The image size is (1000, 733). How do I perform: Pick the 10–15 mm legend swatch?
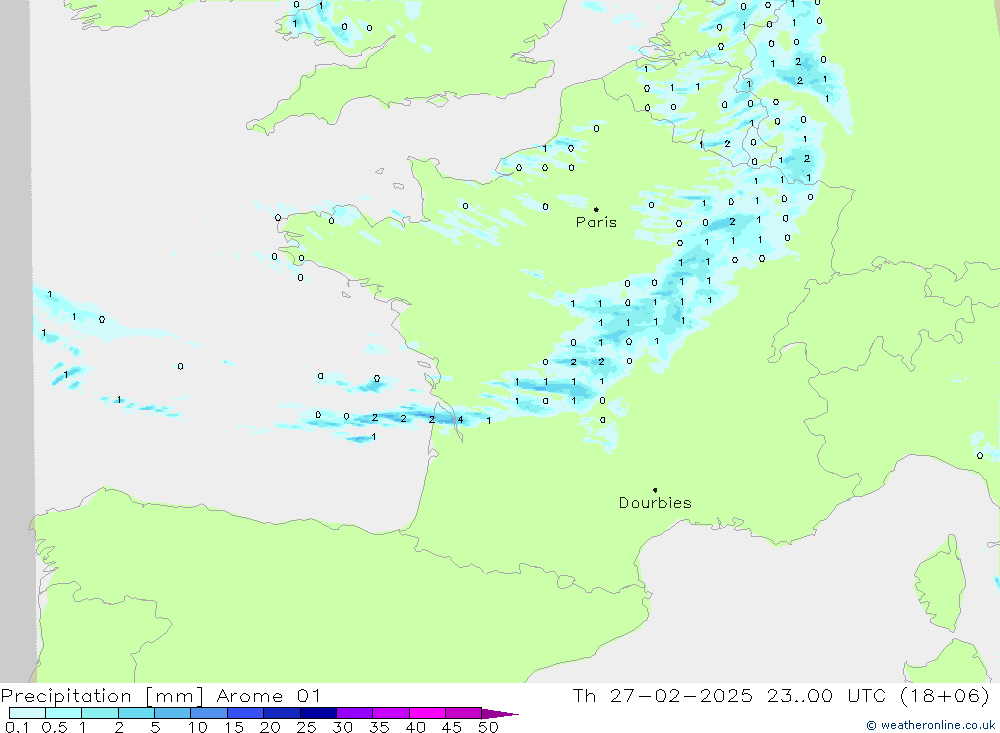tap(209, 713)
